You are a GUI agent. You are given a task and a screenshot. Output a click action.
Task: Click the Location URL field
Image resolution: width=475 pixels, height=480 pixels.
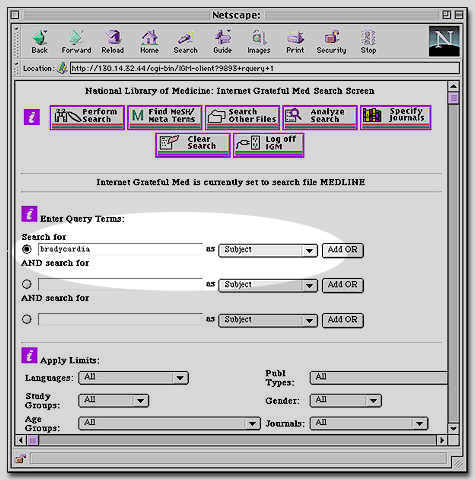(x=265, y=68)
